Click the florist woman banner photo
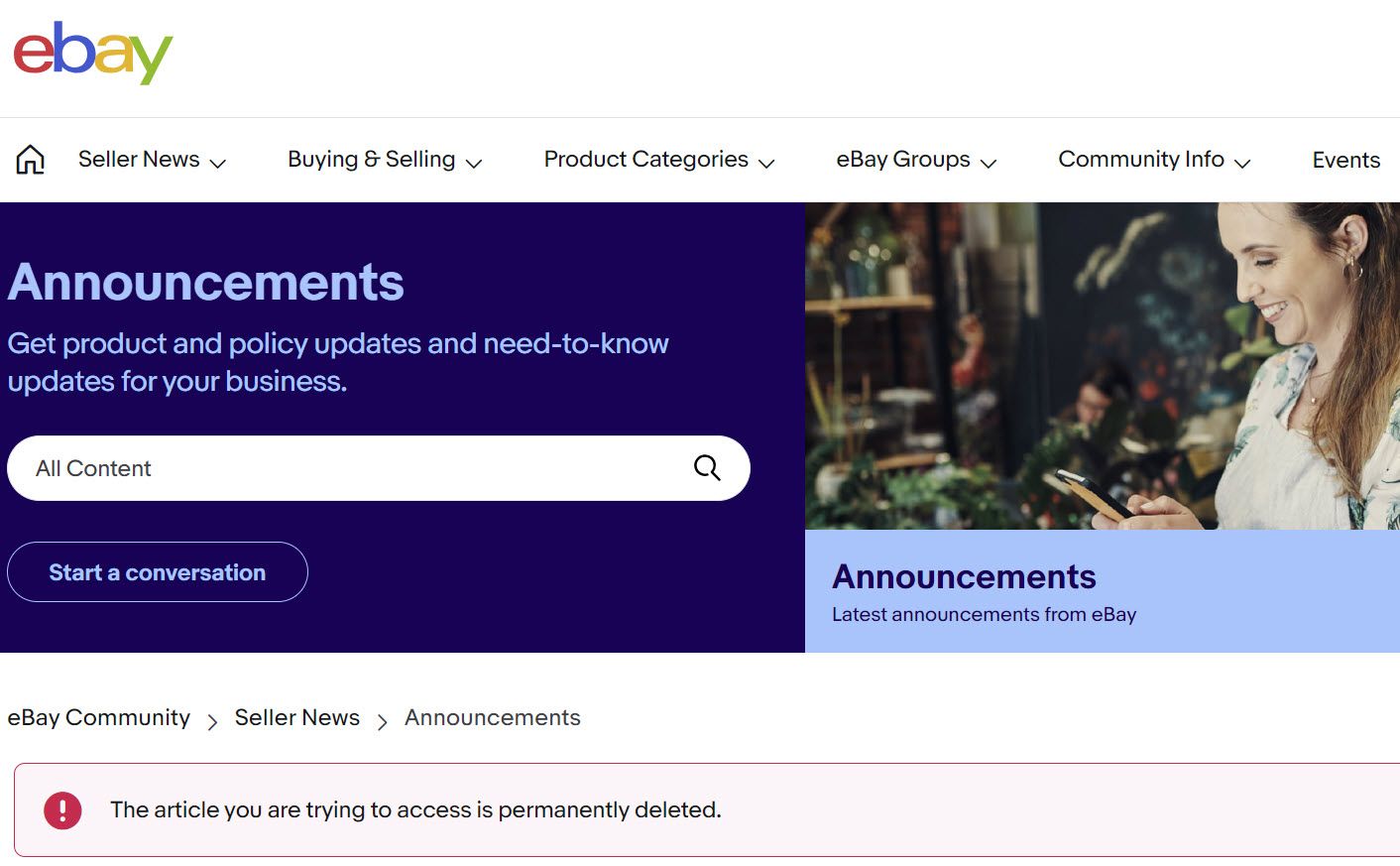 (x=1103, y=366)
